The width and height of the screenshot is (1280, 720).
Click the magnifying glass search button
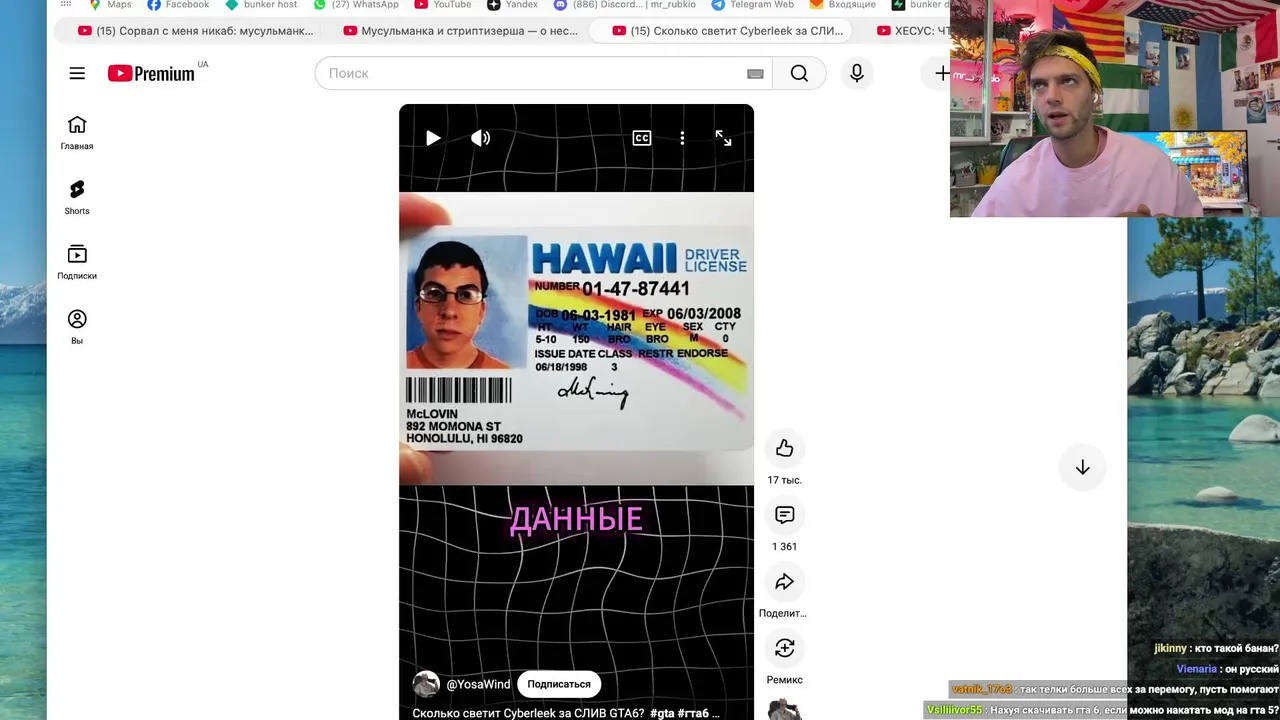click(799, 73)
